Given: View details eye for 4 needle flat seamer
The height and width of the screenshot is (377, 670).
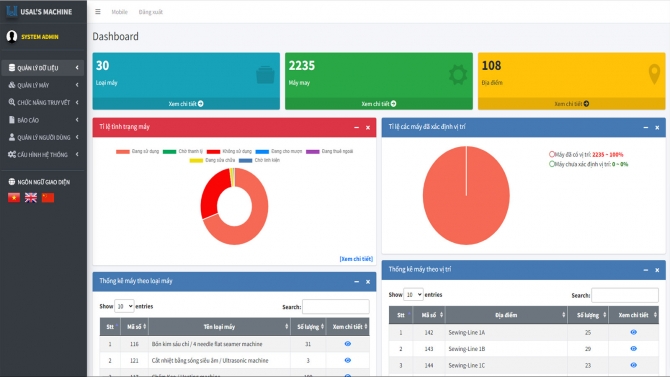Looking at the screenshot, I should 347,344.
